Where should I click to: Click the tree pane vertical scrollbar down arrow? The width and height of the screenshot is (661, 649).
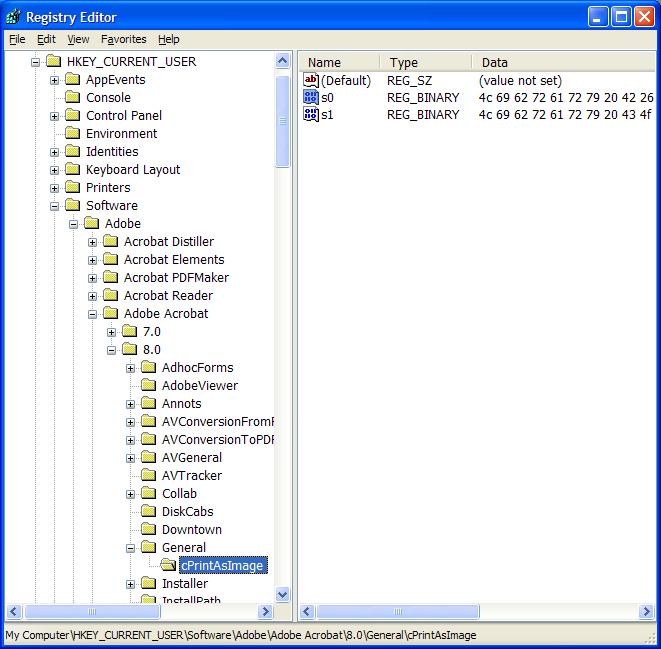pyautogui.click(x=282, y=594)
